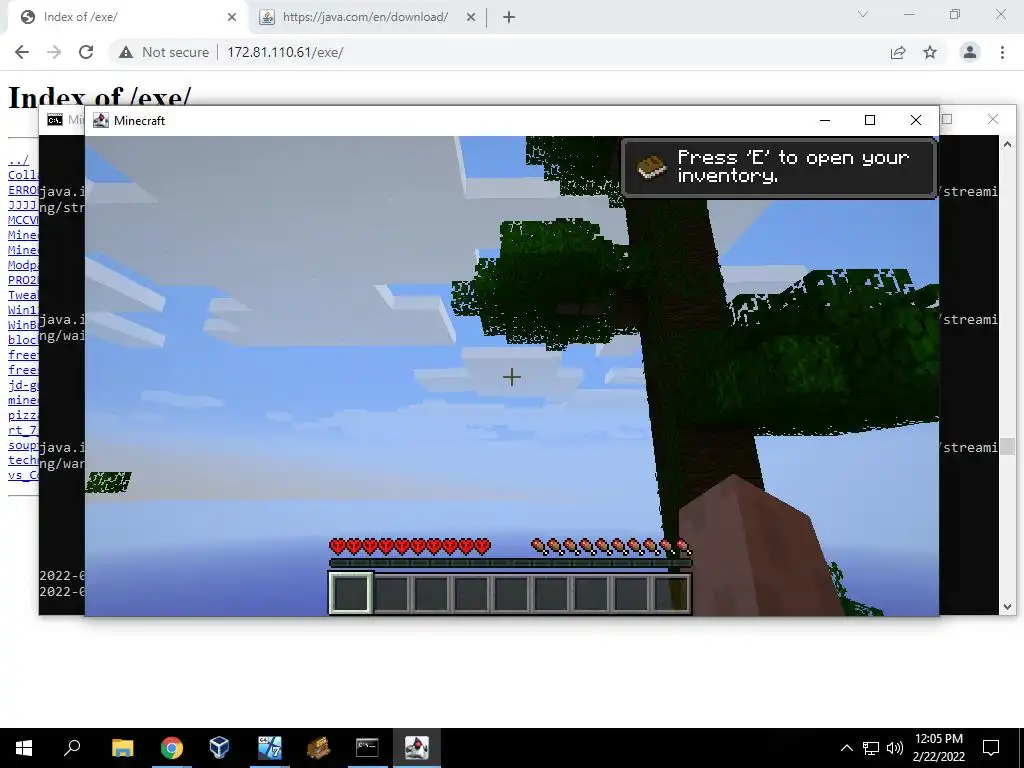The width and height of the screenshot is (1024, 768).
Task: Click the experience bar above the hotbar
Action: [x=510, y=562]
